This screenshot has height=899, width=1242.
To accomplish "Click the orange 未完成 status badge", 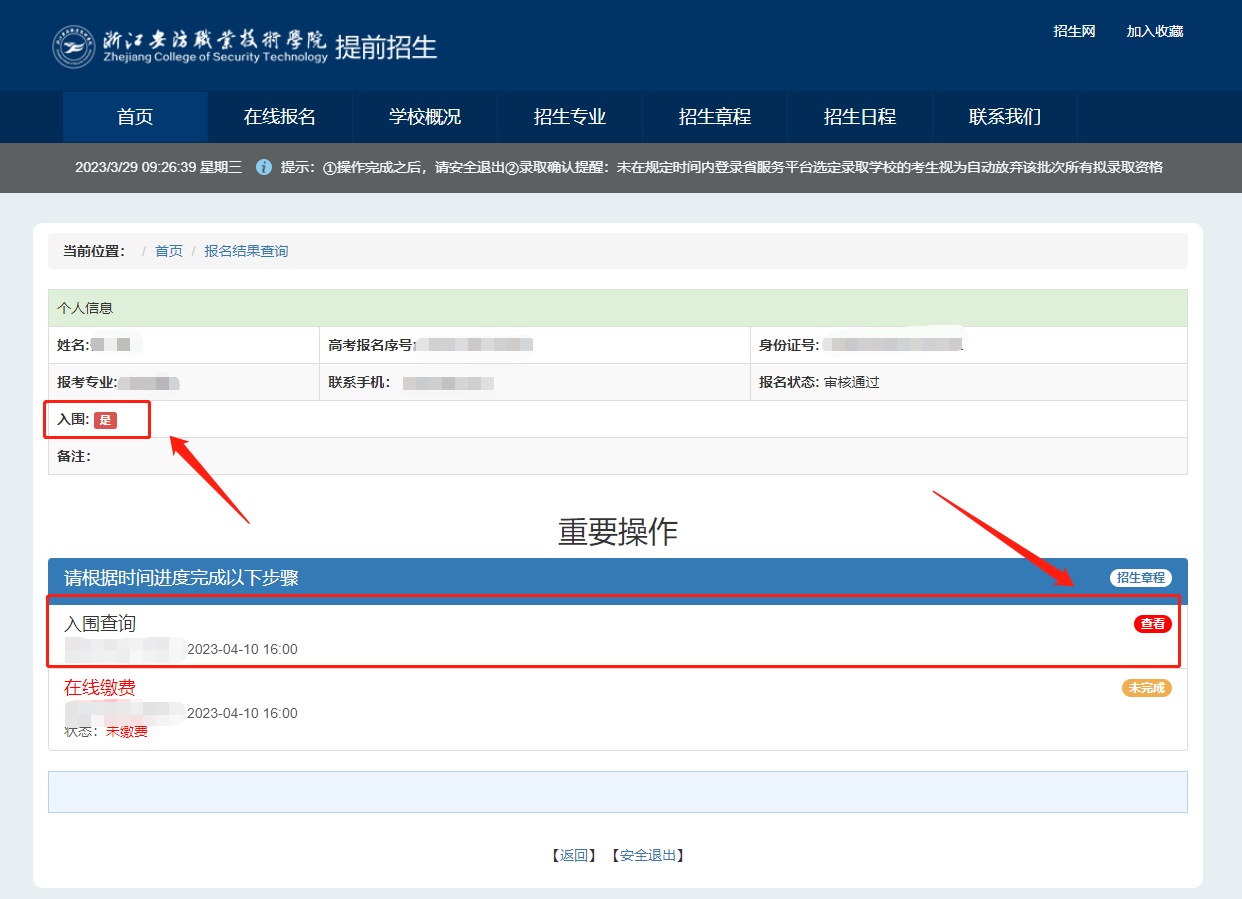I will [x=1146, y=688].
